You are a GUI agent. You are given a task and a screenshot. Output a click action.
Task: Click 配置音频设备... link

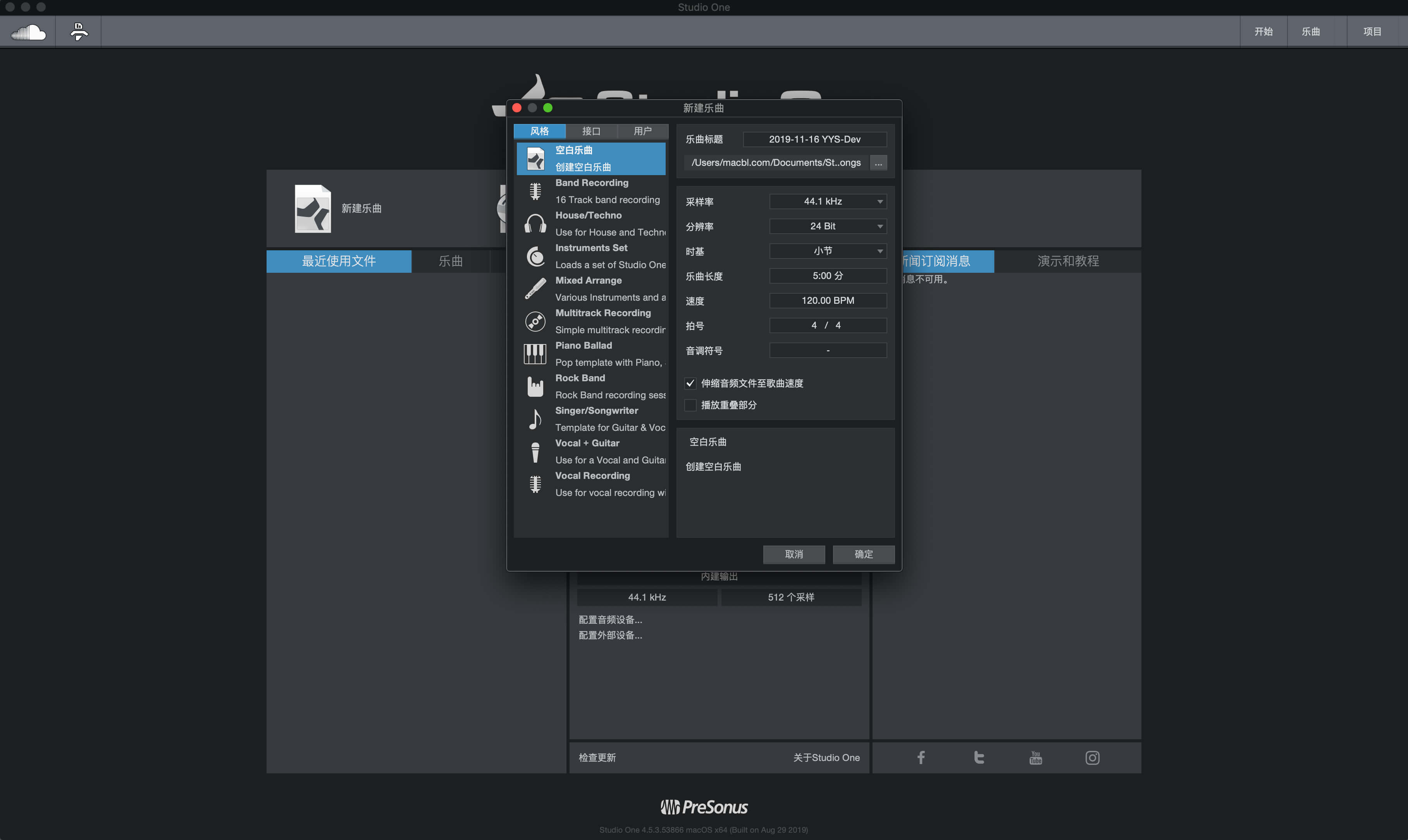tap(610, 620)
